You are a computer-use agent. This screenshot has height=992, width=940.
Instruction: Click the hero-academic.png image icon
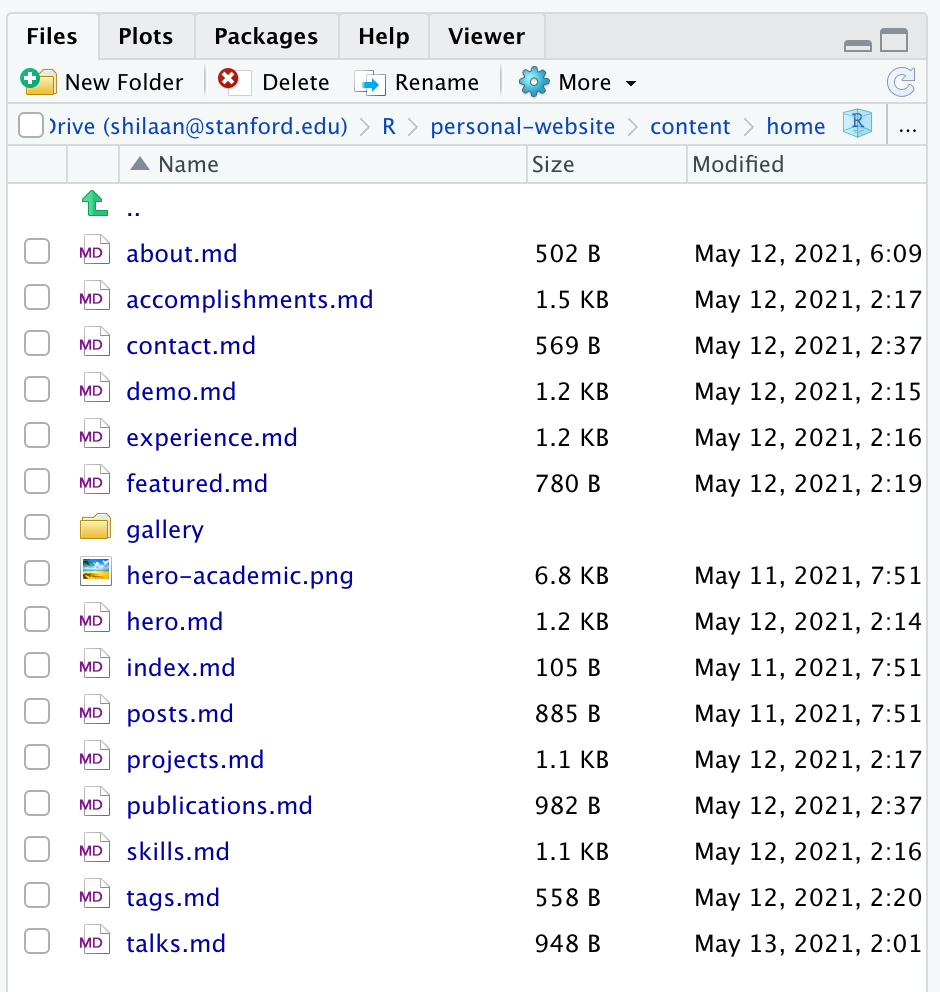point(94,575)
